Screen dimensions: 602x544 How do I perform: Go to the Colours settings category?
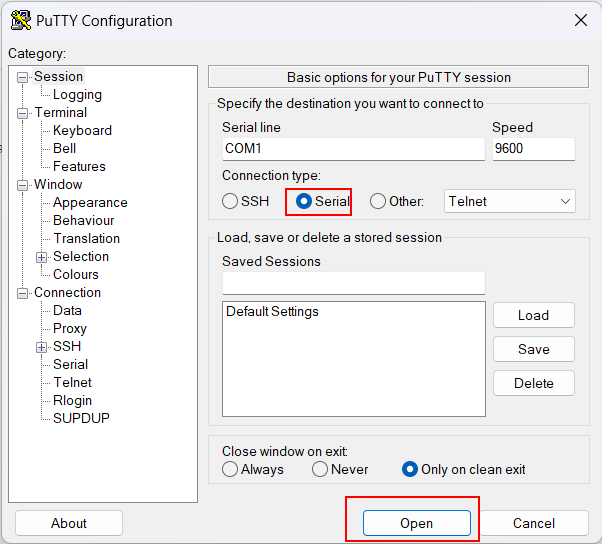click(x=76, y=274)
